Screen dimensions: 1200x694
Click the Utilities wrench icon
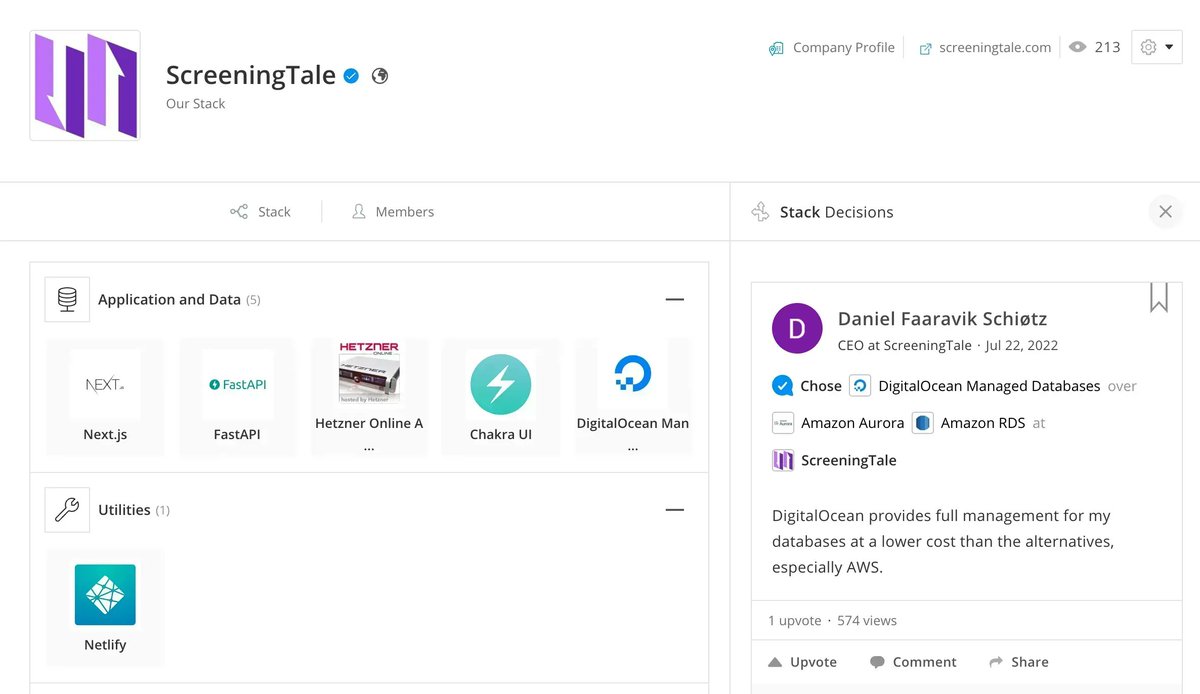pos(67,510)
